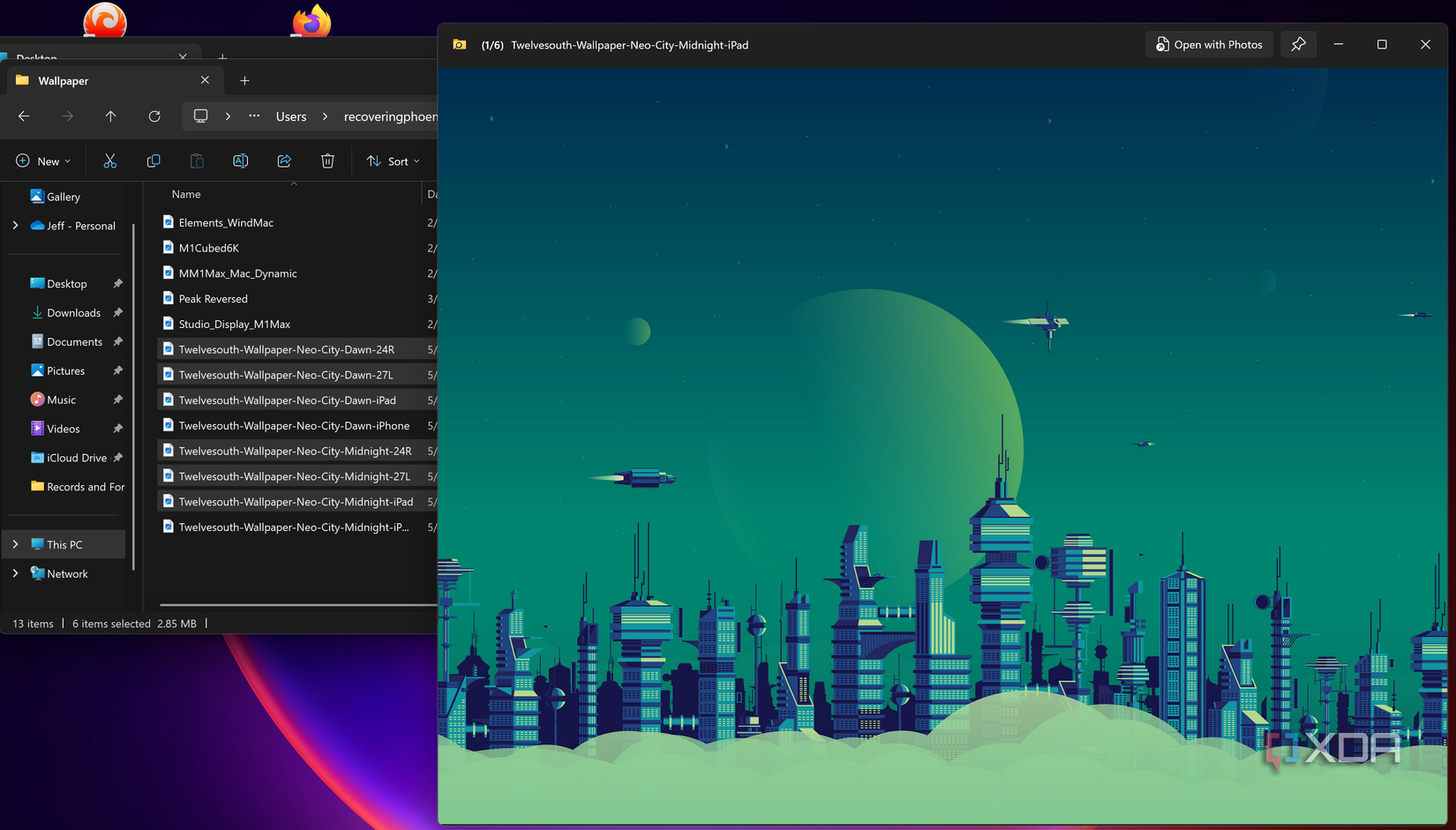Screen dimensions: 1456x830
Task: Click the This PC monitor icon in address bar
Action: click(200, 116)
